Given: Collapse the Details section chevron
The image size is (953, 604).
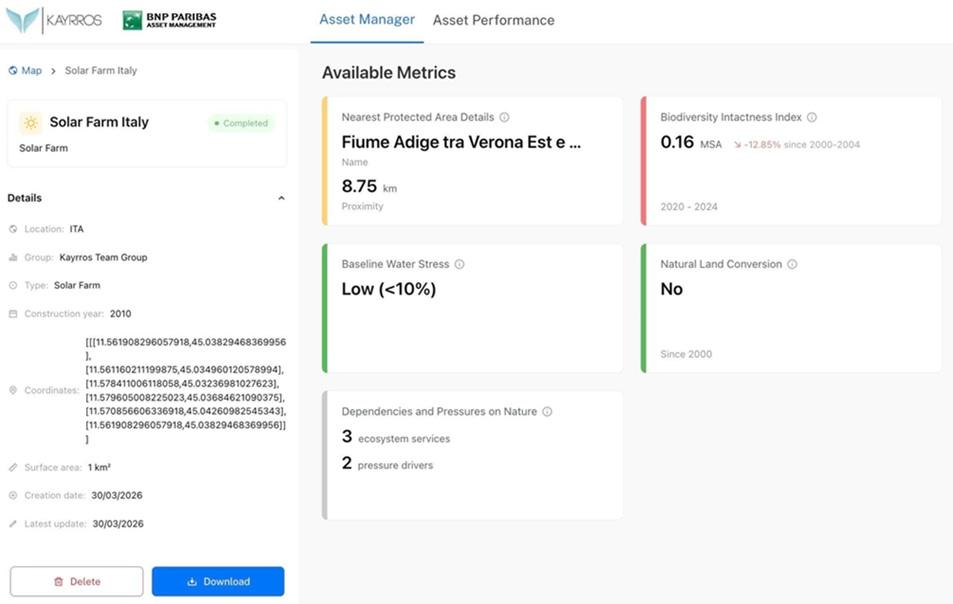Looking at the screenshot, I should click(281, 198).
